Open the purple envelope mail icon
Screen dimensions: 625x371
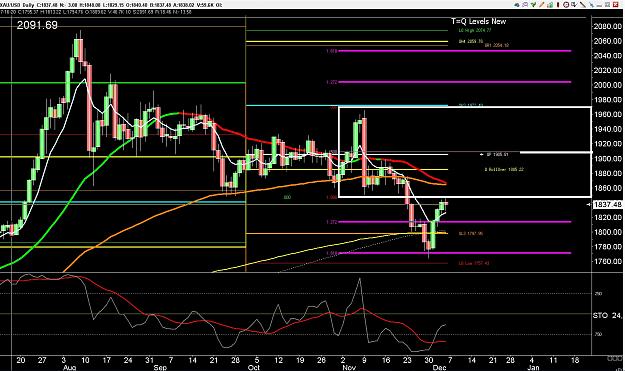pyautogui.click(x=525, y=5)
